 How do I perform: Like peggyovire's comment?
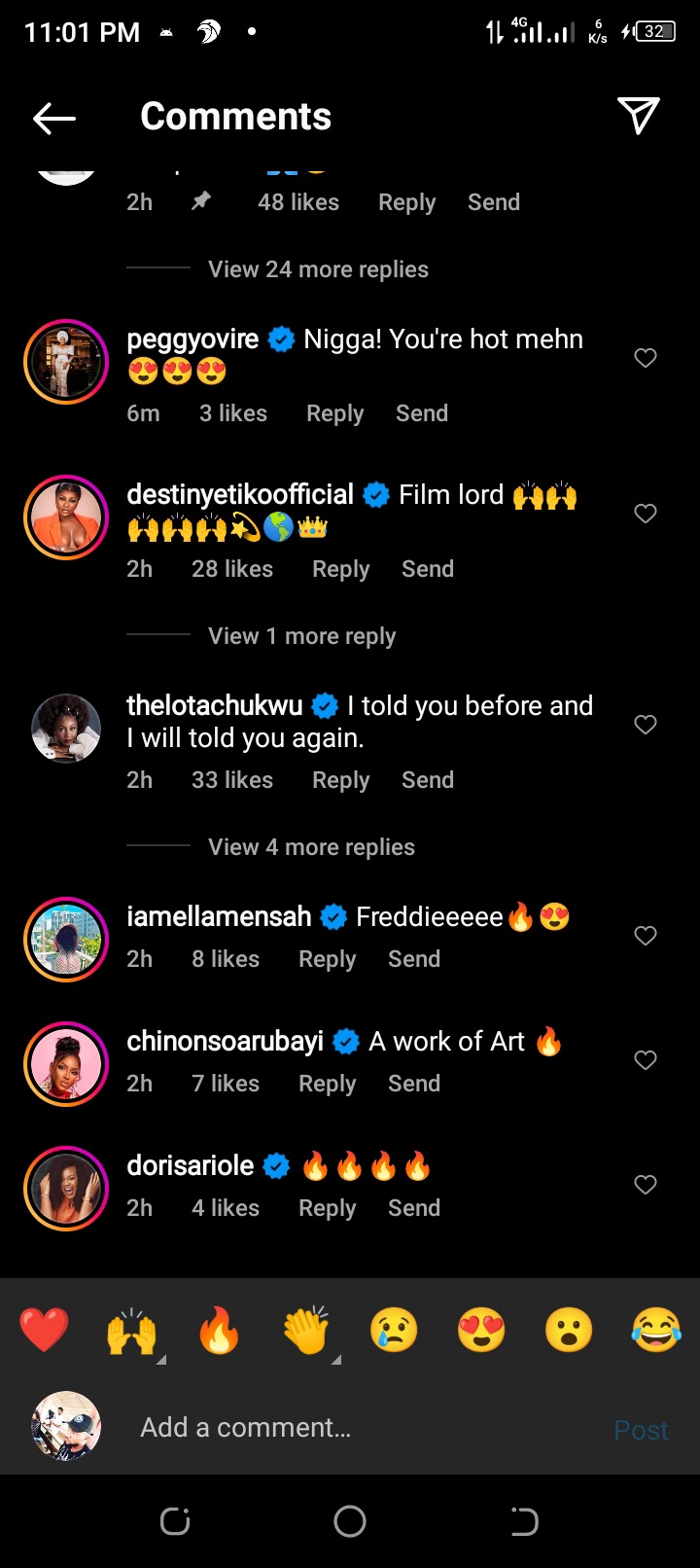click(x=646, y=358)
